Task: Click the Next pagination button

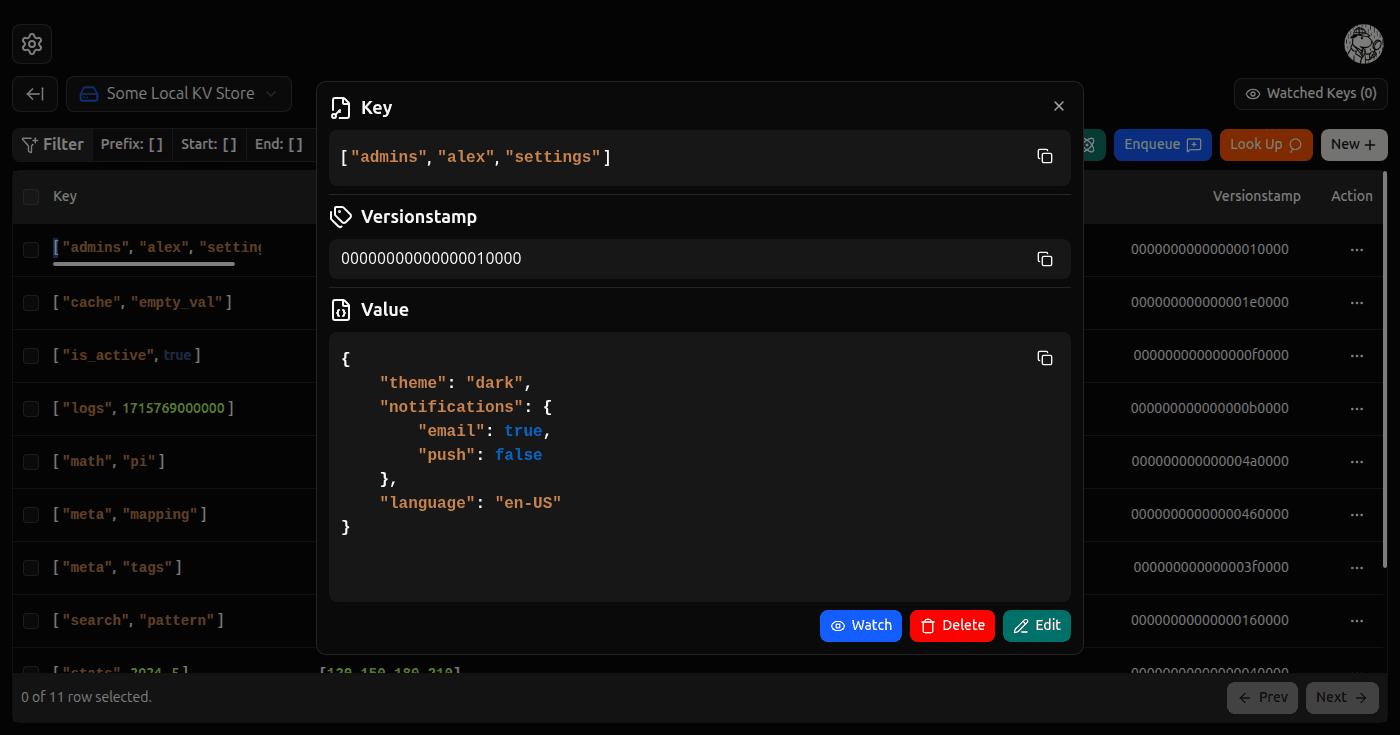Action: 1342,698
